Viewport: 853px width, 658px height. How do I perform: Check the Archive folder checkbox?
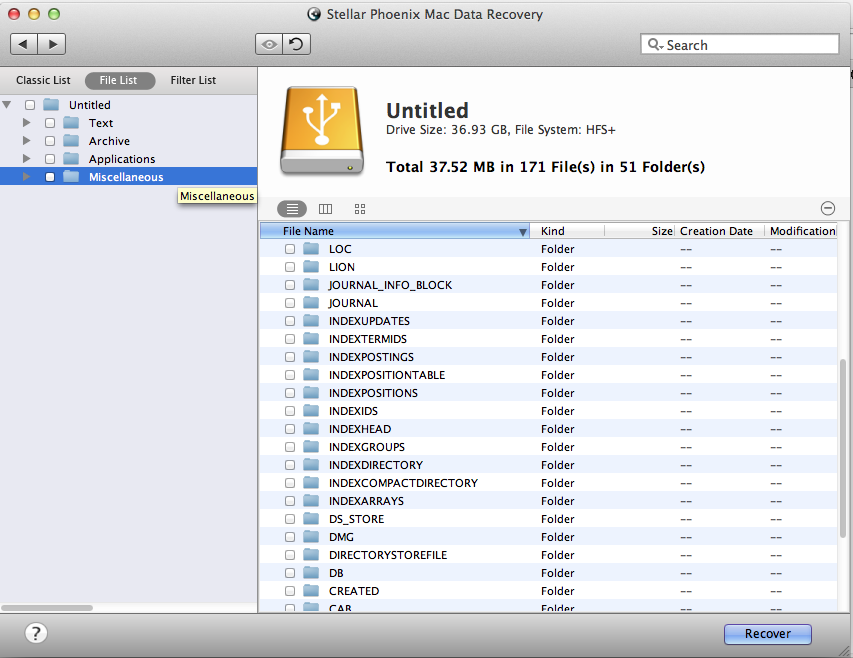(x=50, y=141)
